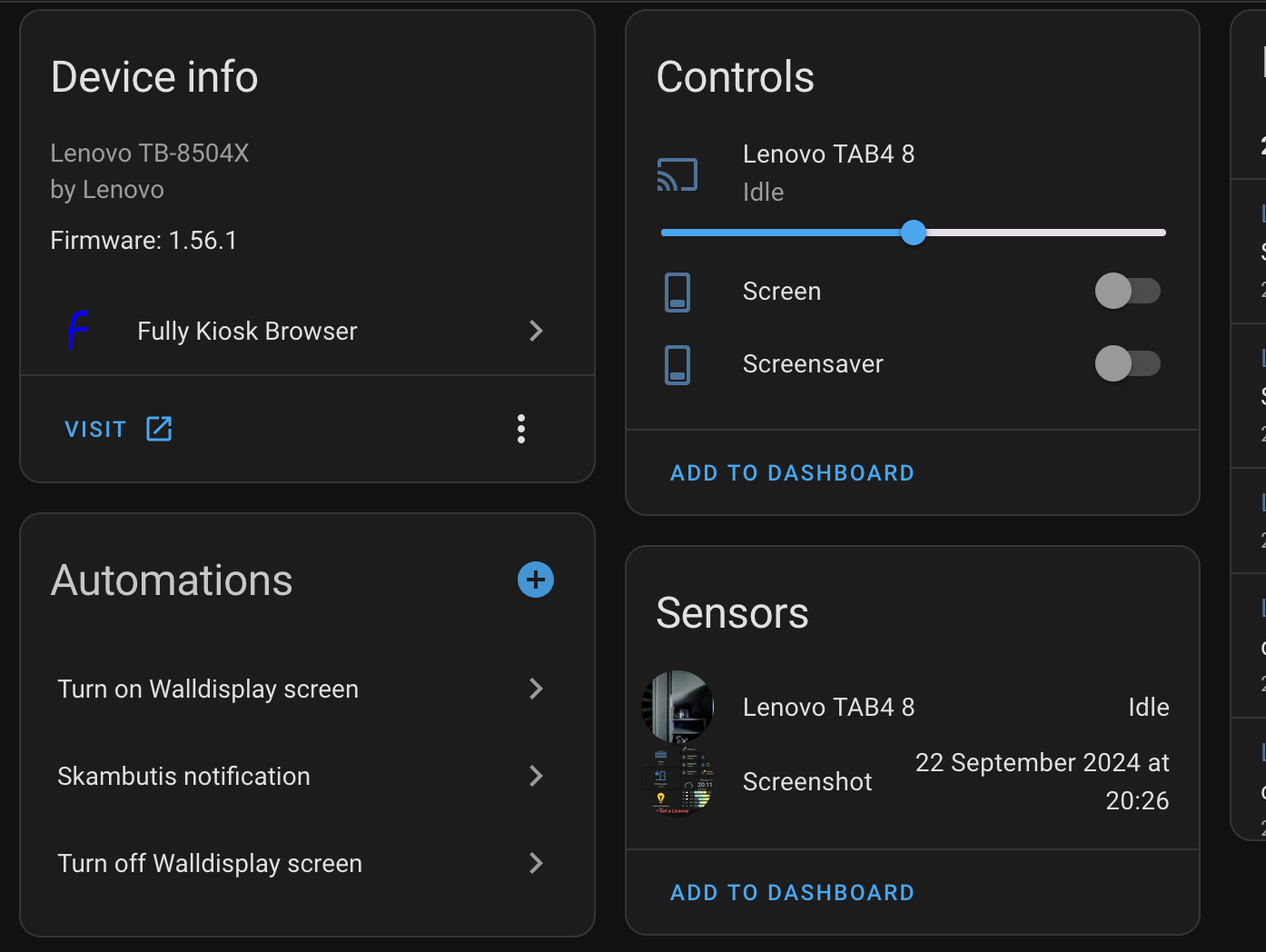Click the VISIT link in Device info
Screen dimensions: 1266x952
[95, 428]
